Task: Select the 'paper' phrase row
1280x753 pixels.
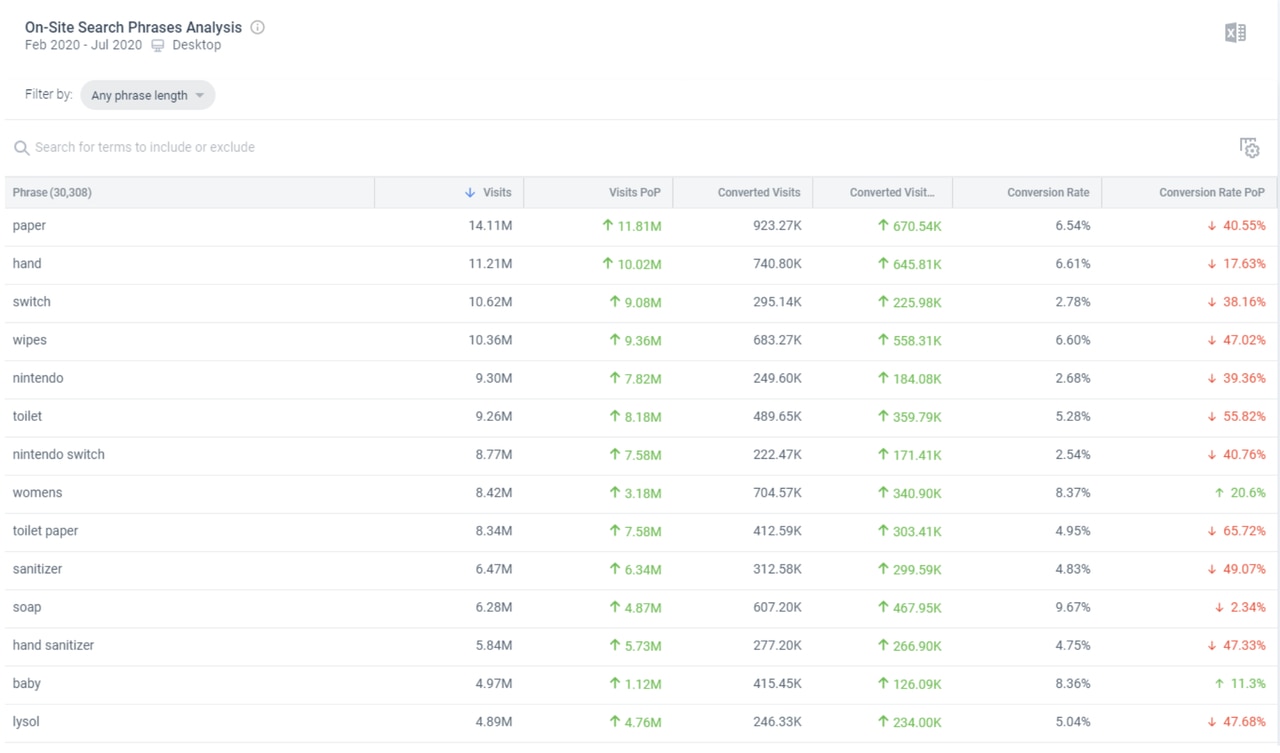Action: [x=29, y=226]
